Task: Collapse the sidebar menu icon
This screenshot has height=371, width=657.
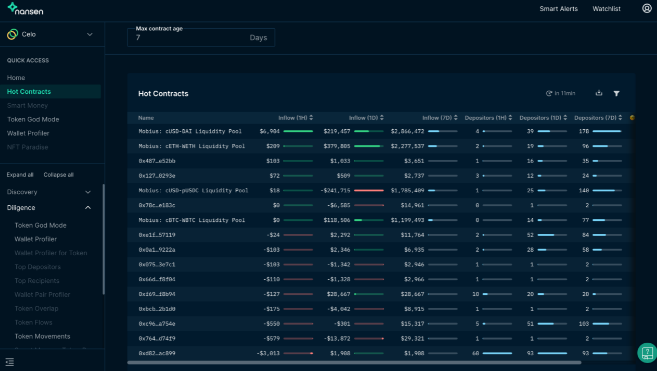Action: [10, 362]
